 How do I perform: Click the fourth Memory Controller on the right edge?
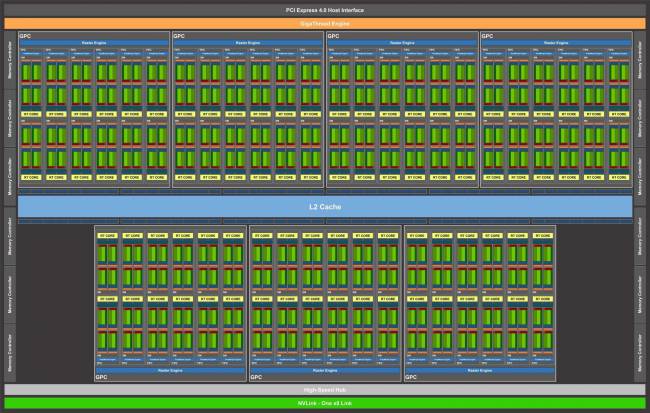(x=640, y=236)
